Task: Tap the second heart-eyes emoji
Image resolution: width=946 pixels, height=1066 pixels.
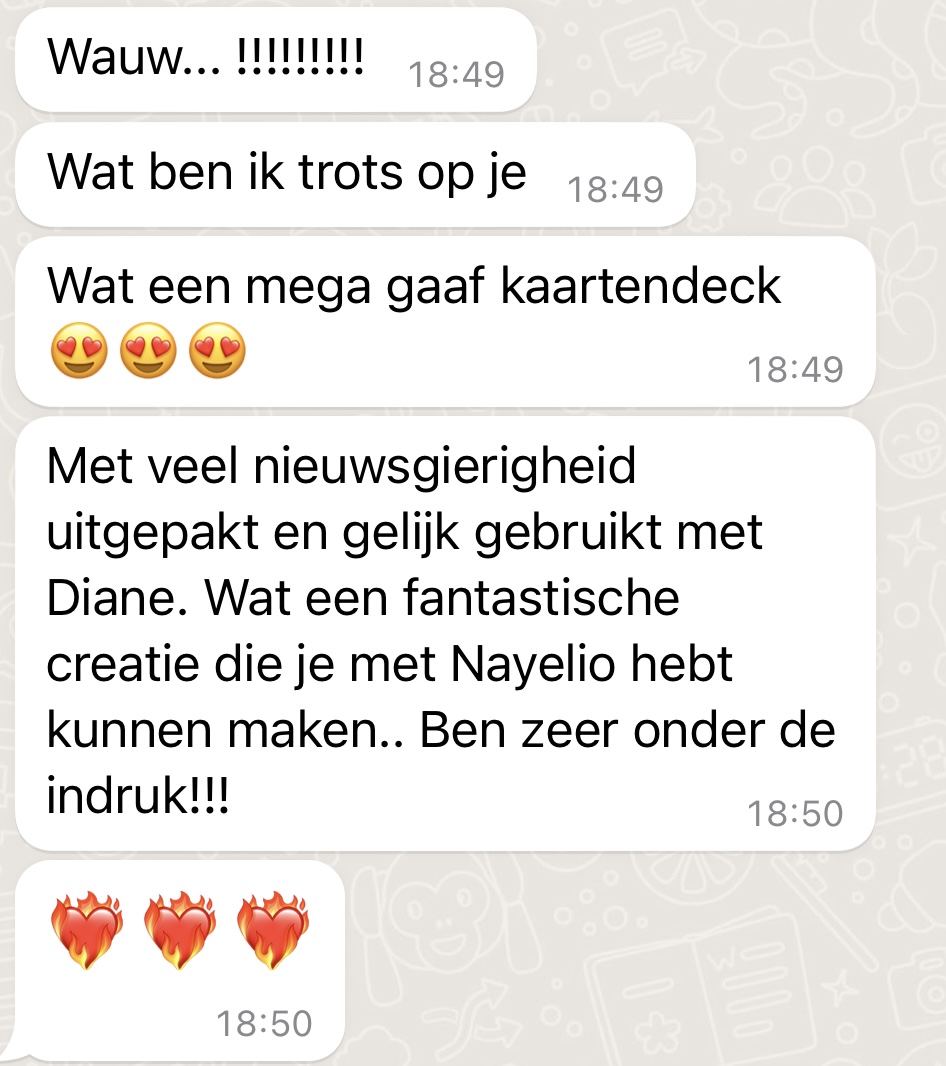Action: click(148, 351)
